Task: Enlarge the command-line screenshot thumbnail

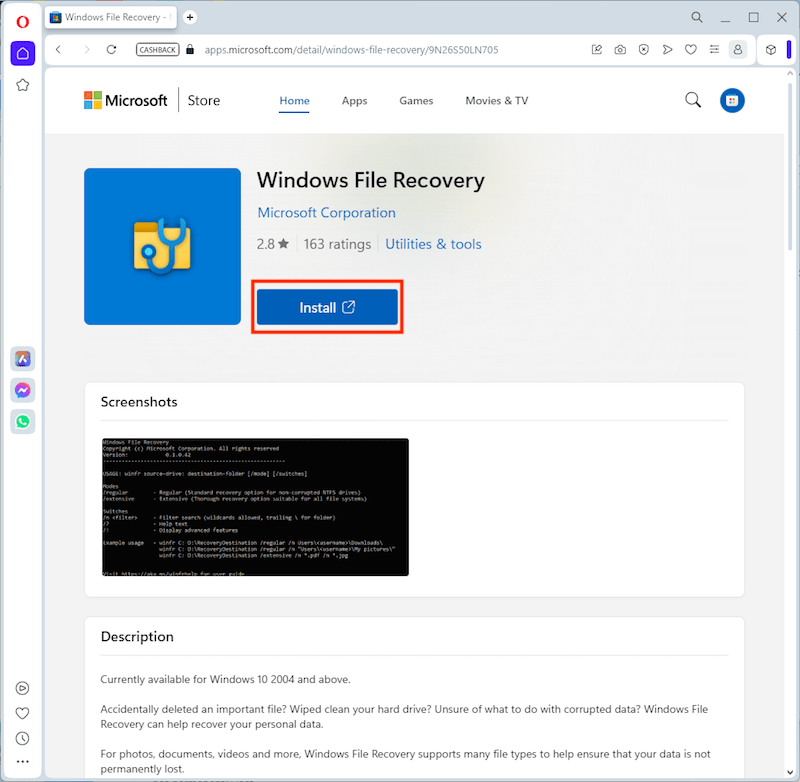Action: [x=255, y=506]
